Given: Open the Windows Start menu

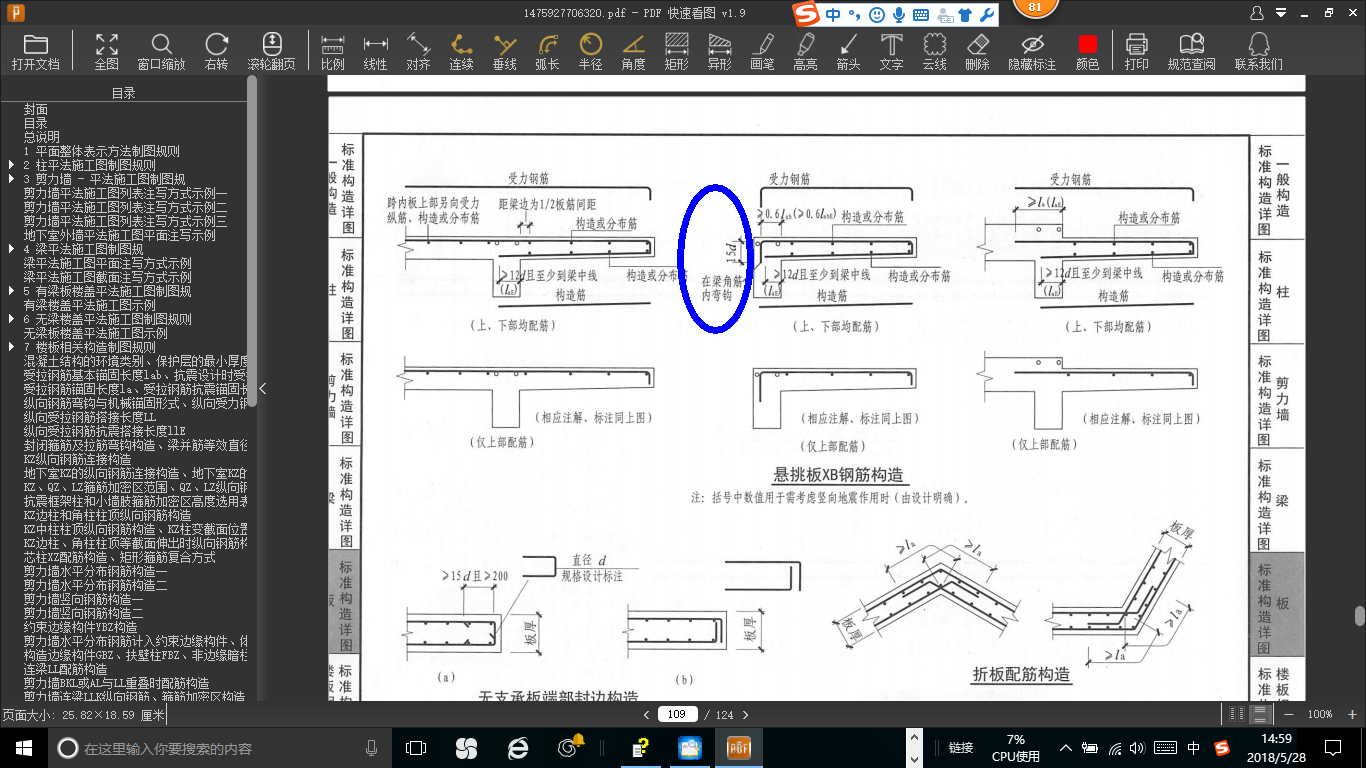Looking at the screenshot, I should (x=24, y=748).
